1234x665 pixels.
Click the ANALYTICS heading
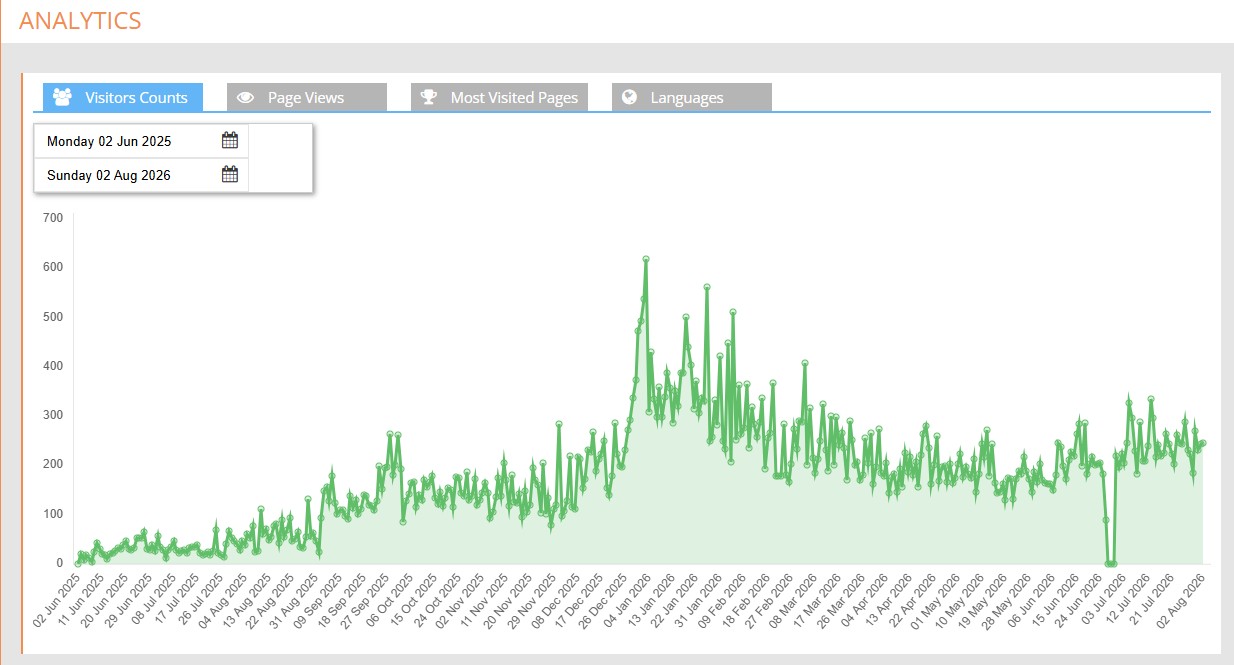(80, 20)
